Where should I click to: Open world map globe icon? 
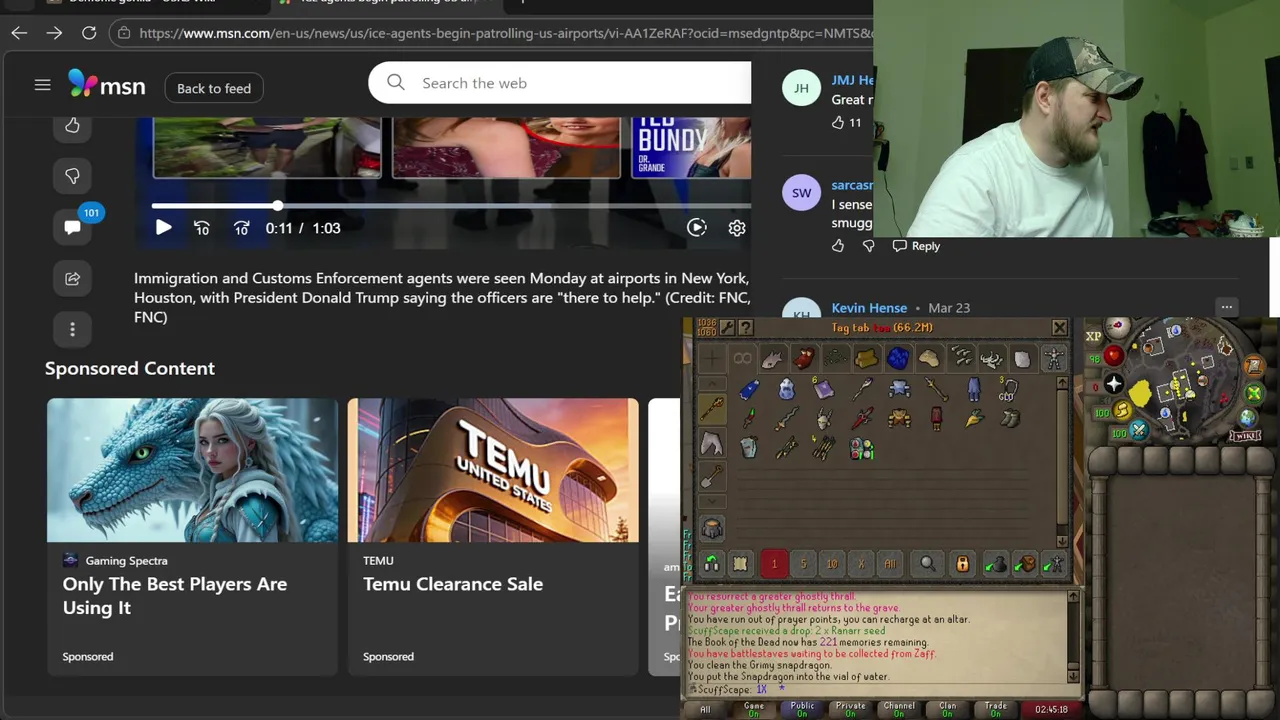[1249, 418]
